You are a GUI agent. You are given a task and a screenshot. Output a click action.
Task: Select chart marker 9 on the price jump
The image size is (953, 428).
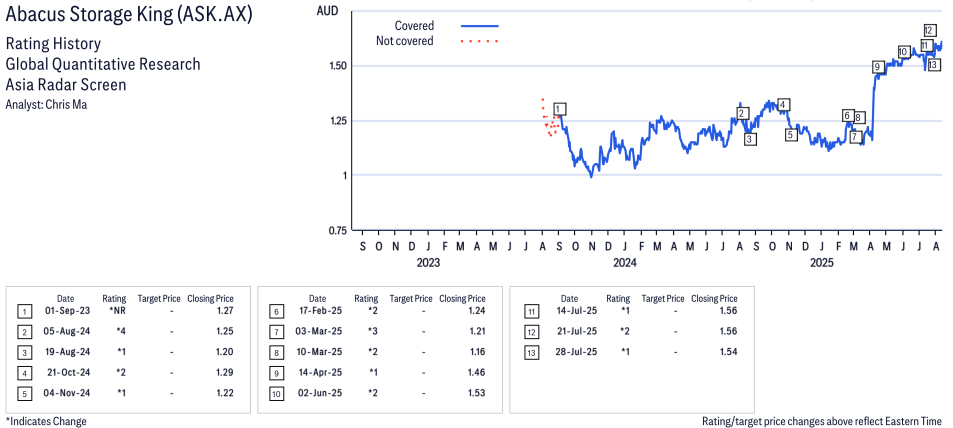pyautogui.click(x=877, y=67)
